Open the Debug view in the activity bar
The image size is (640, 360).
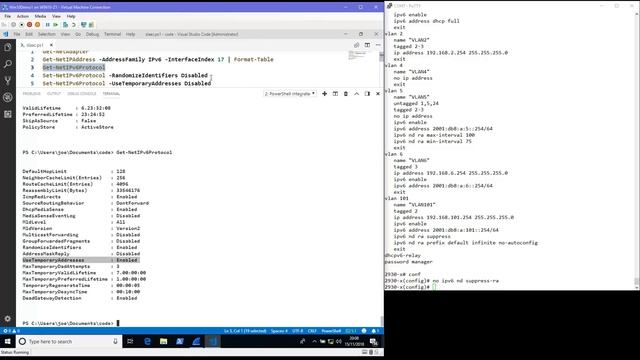[8, 98]
